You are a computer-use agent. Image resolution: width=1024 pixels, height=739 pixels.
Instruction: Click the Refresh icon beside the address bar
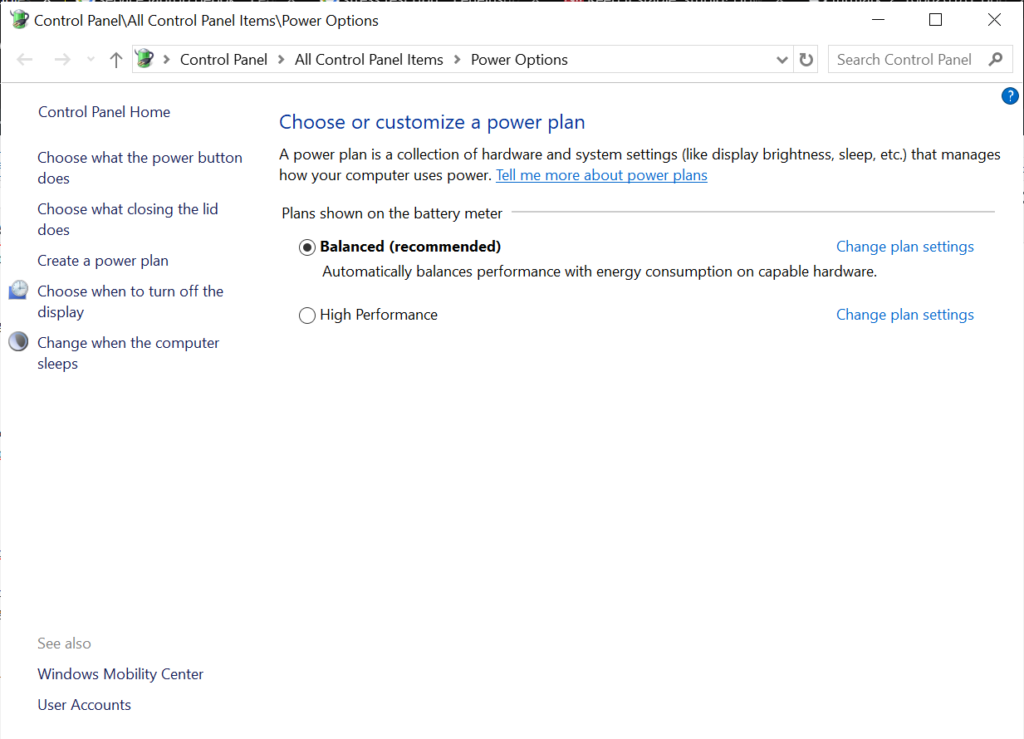(x=806, y=59)
